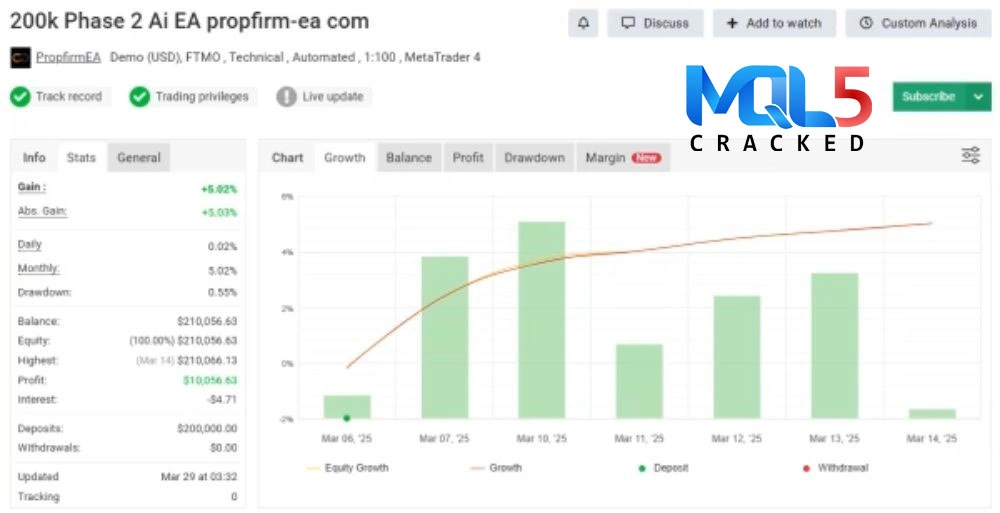Click the Mar 10 growth bar
This screenshot has height=513, width=1000.
[x=541, y=320]
